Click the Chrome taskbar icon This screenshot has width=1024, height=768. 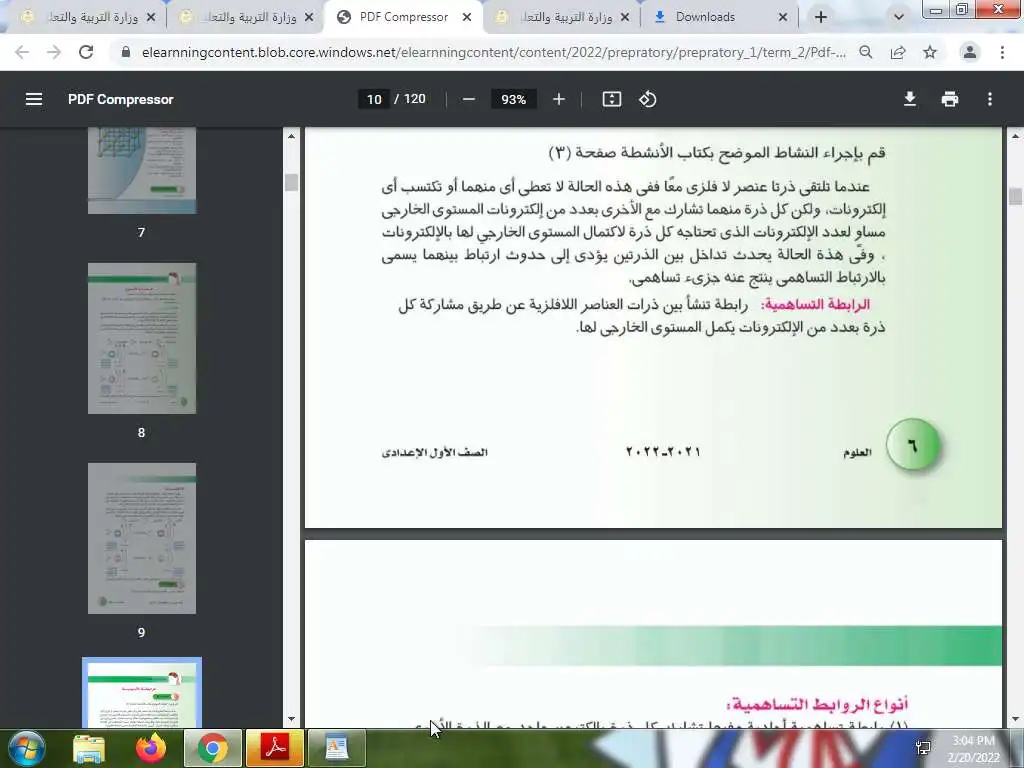pos(213,748)
